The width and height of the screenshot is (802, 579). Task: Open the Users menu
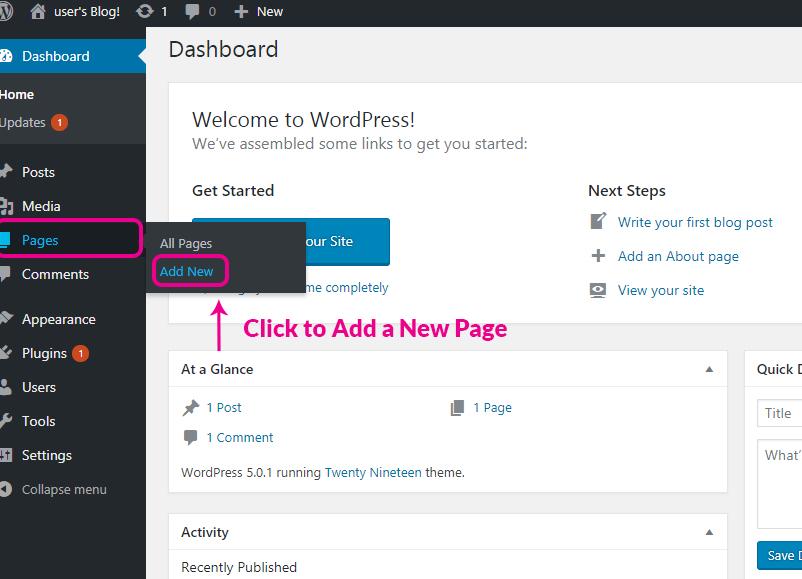pos(73,387)
